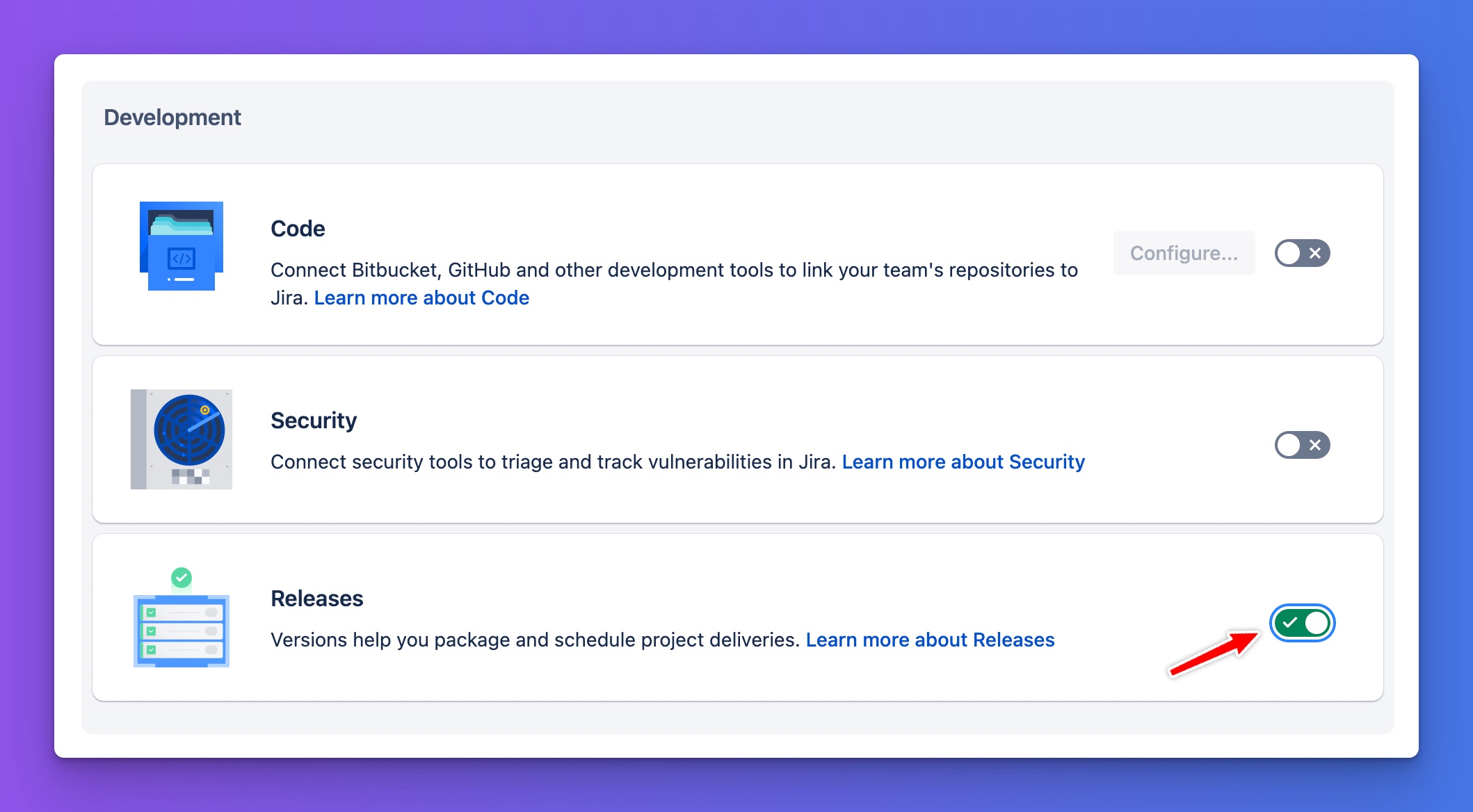Follow the Learn more about Security link

click(963, 462)
